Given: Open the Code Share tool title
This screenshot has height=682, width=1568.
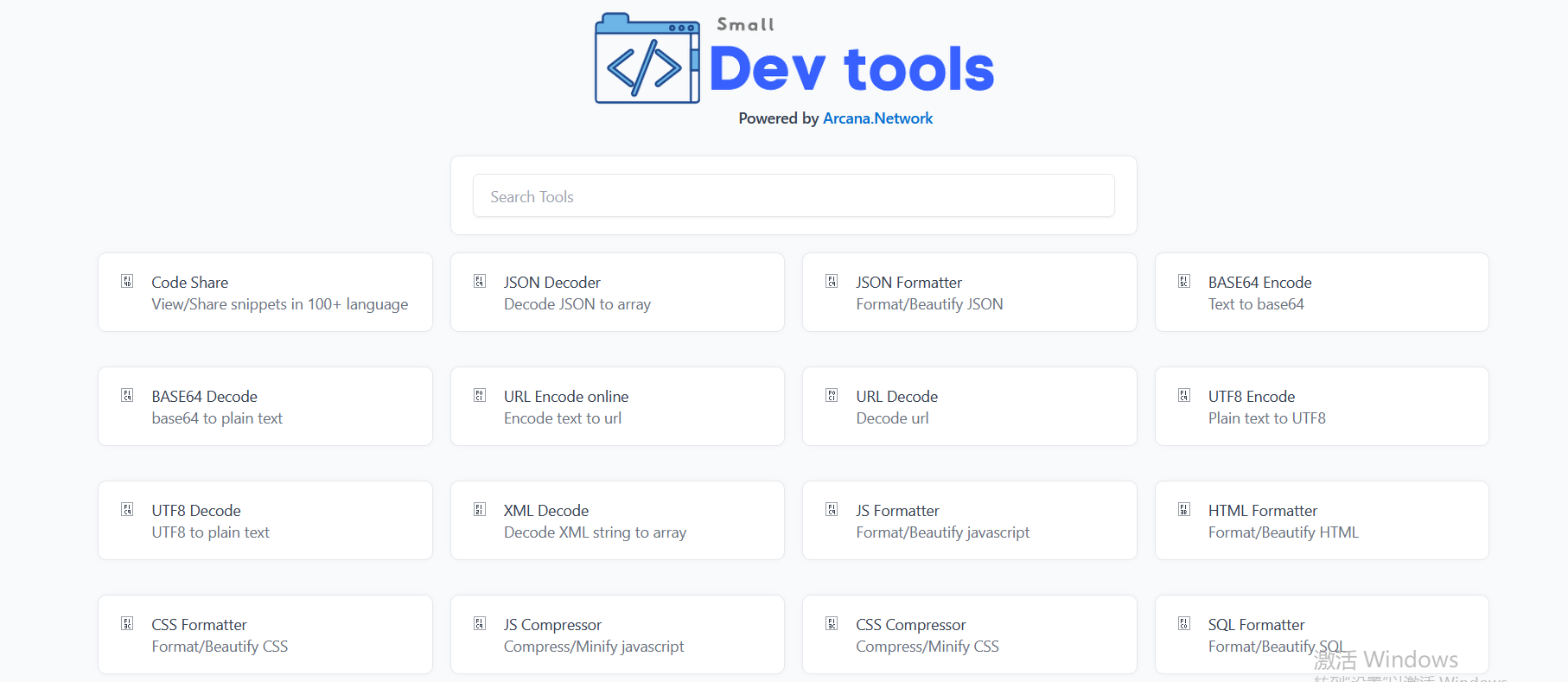Looking at the screenshot, I should (190, 283).
